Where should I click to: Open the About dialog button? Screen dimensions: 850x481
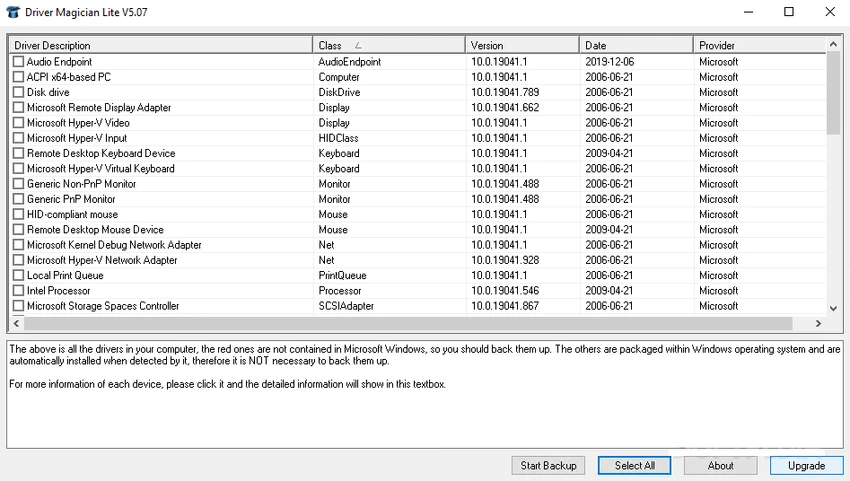pyautogui.click(x=720, y=465)
